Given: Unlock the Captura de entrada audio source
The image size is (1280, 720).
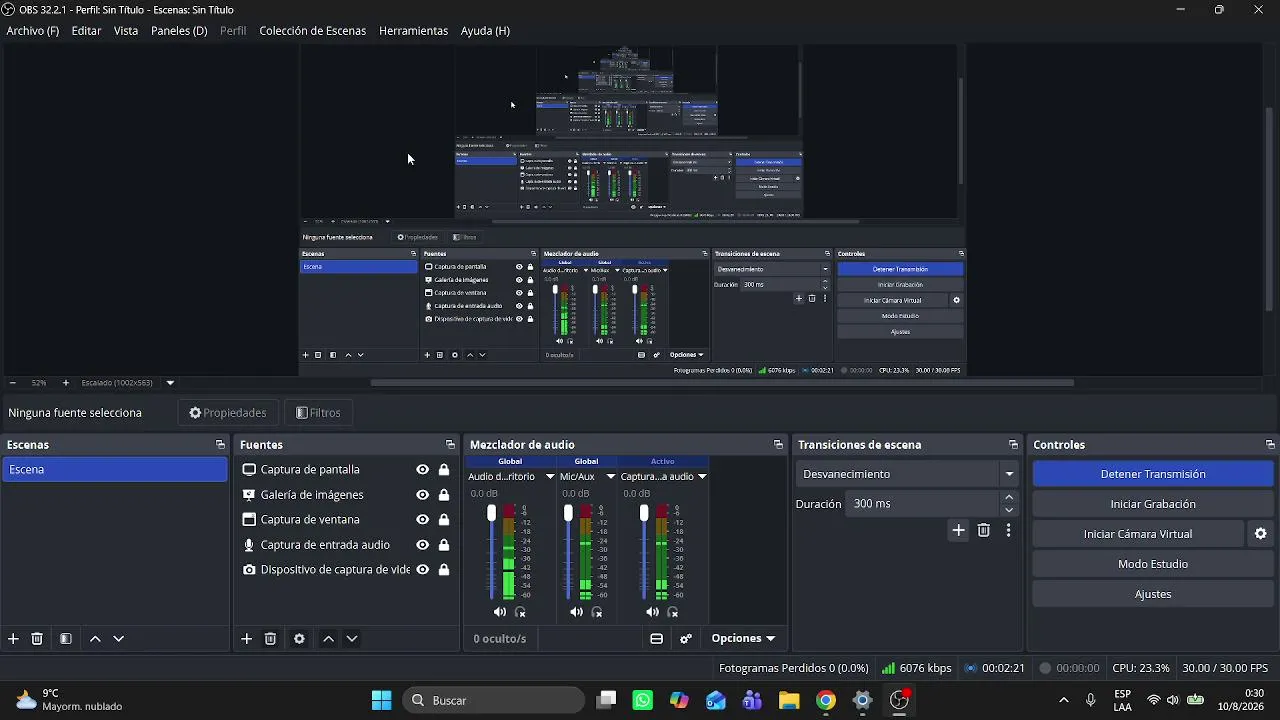Looking at the screenshot, I should (444, 545).
